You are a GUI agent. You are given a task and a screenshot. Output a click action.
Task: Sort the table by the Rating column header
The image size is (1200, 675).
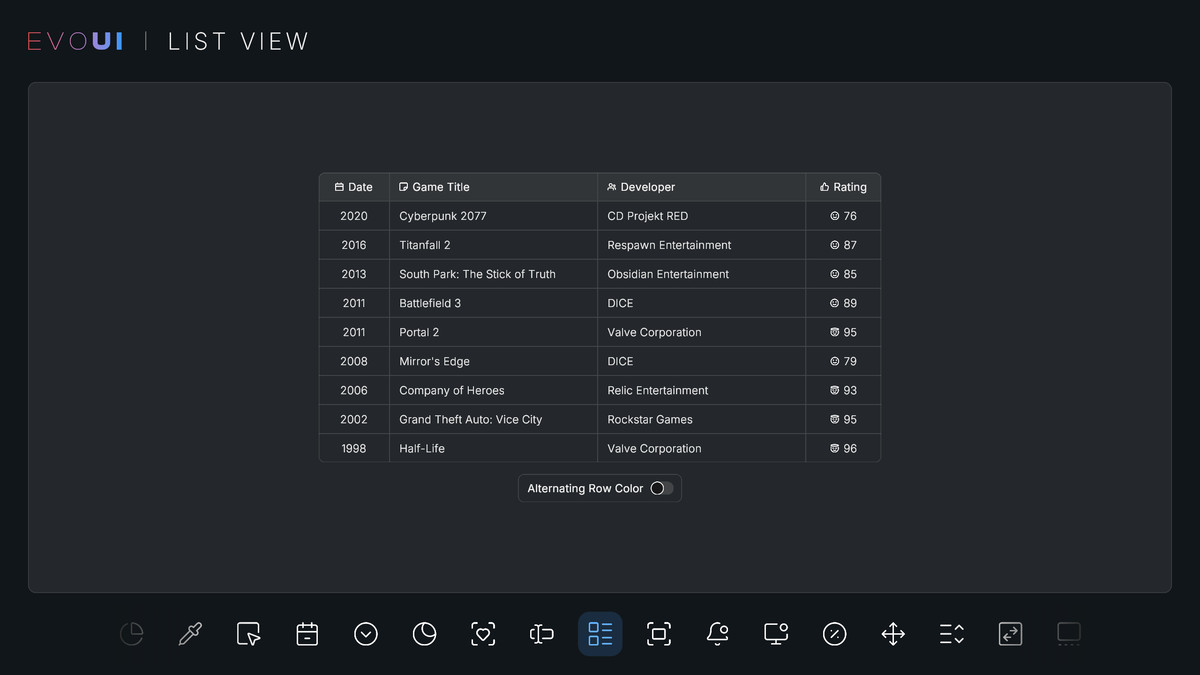(843, 187)
